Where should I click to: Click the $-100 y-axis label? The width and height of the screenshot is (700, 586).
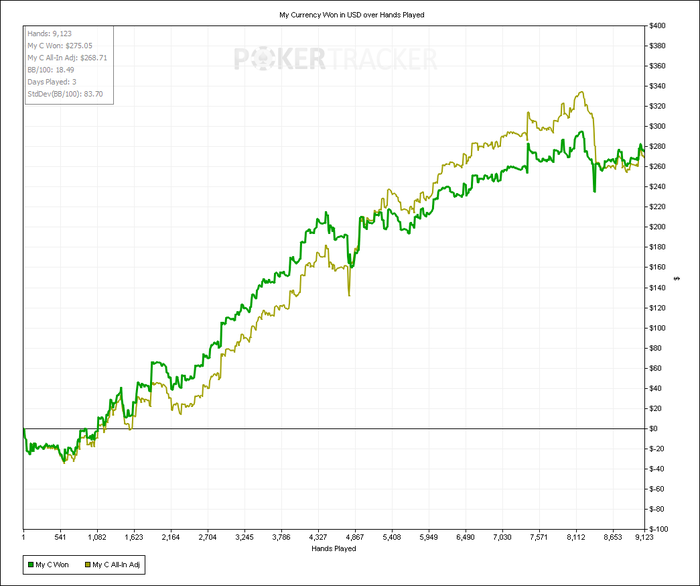pyautogui.click(x=658, y=529)
